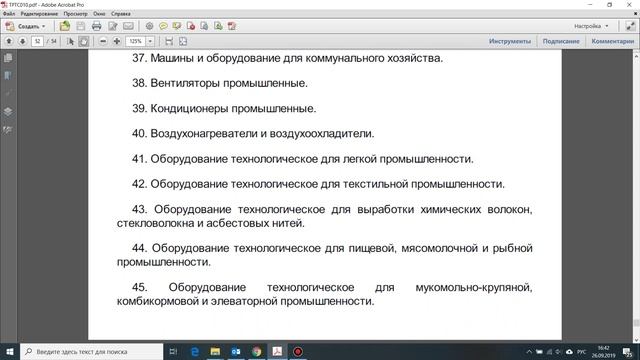The image size is (640, 360).
Task: Click the save floppy disk icon
Action: [x=81, y=27]
